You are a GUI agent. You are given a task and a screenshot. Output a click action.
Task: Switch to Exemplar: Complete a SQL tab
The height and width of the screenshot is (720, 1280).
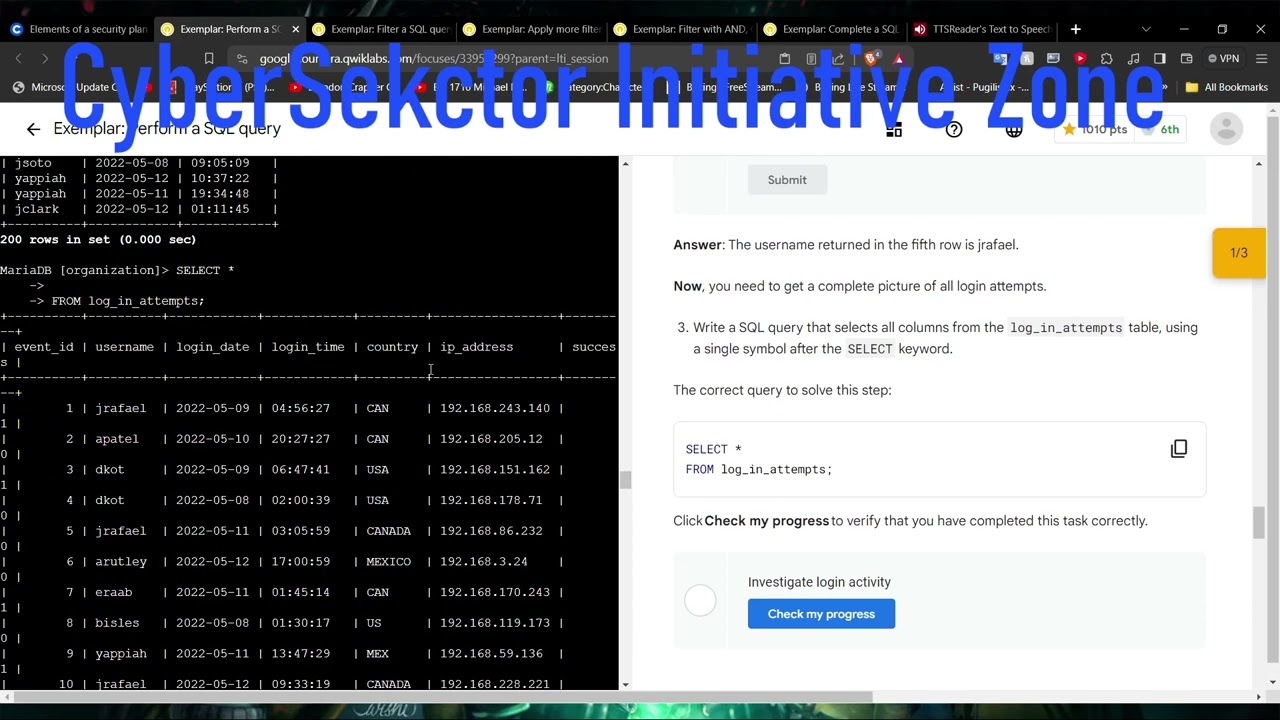(832, 29)
